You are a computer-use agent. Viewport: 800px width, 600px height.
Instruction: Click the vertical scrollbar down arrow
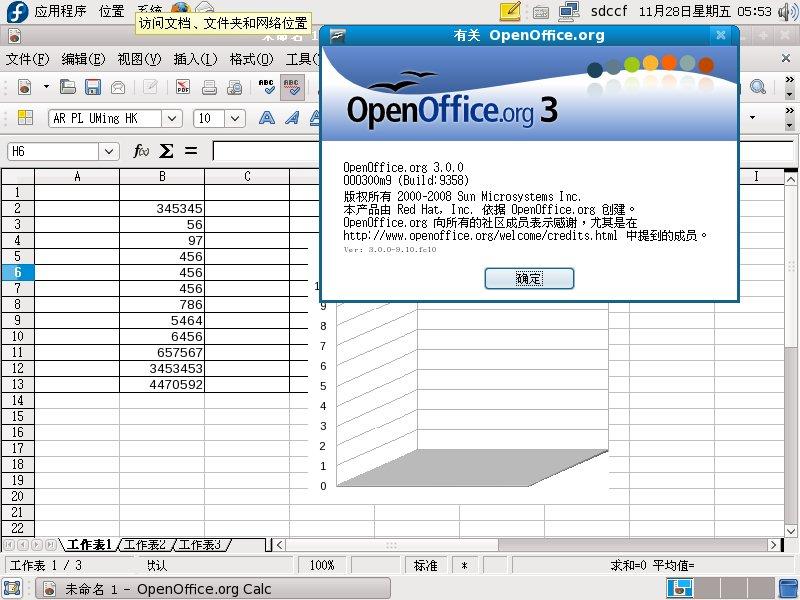coord(790,531)
